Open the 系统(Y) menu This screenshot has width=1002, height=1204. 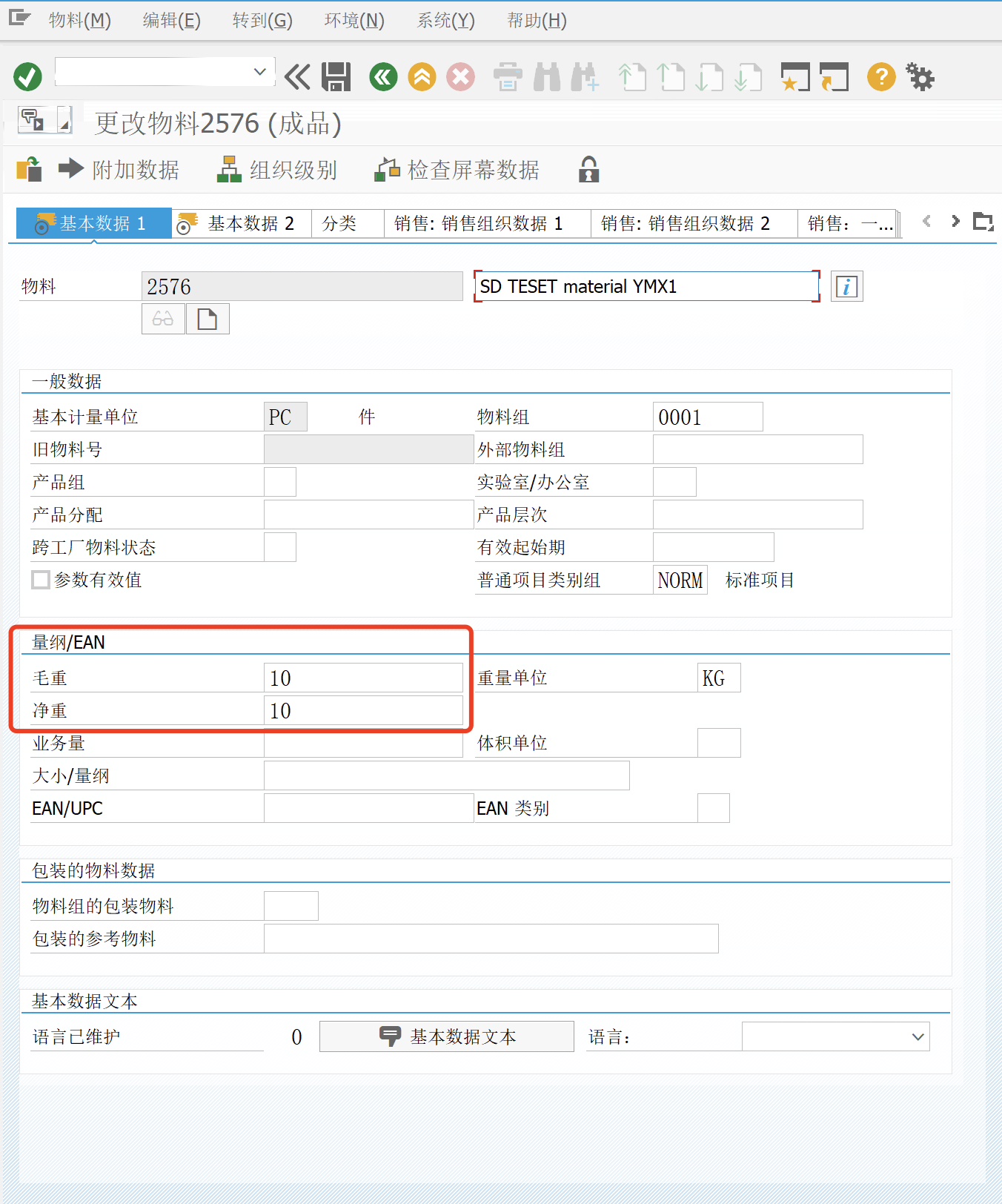click(445, 21)
